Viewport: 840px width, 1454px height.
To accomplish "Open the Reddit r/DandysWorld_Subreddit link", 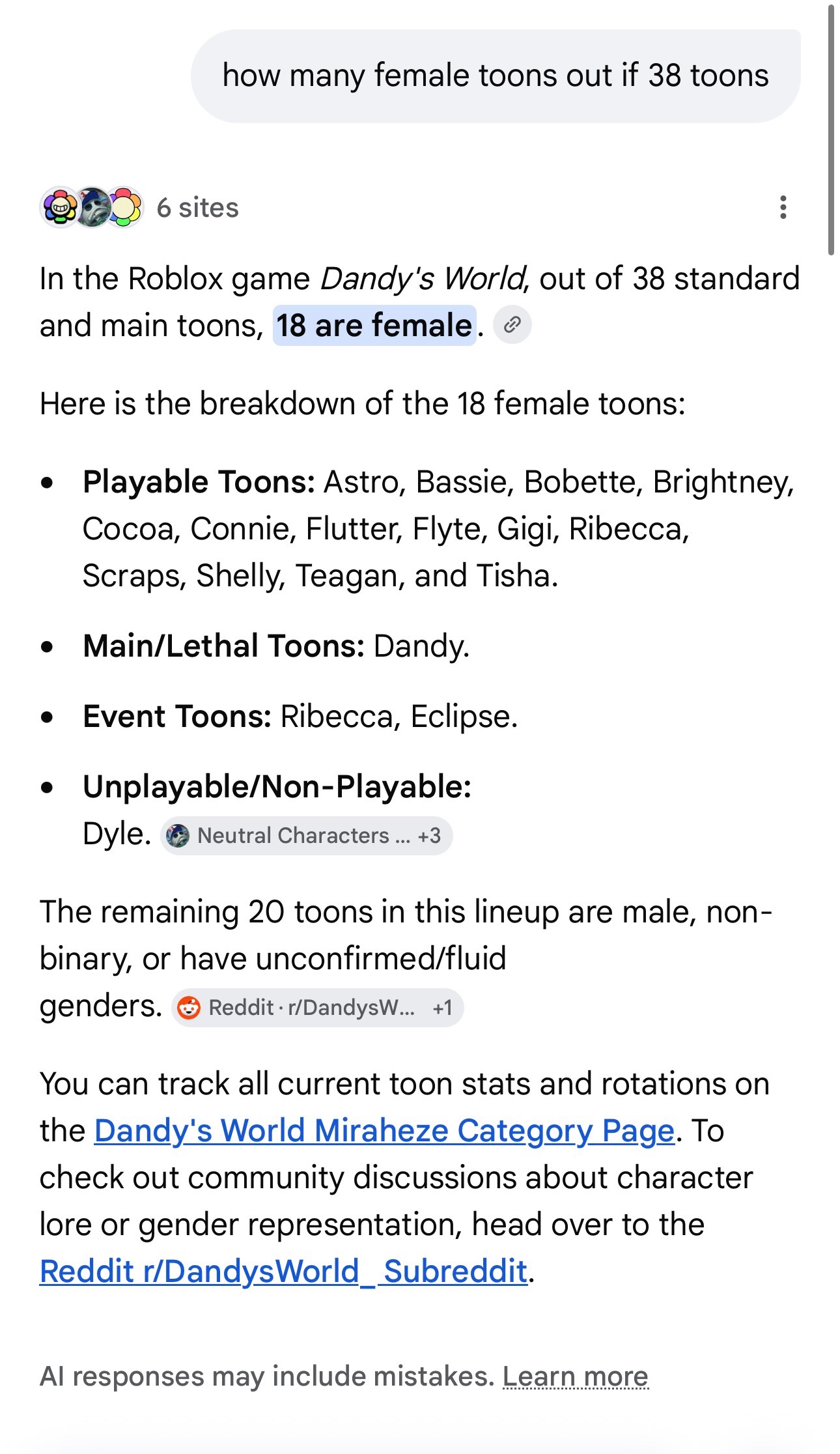I will click(x=283, y=1271).
